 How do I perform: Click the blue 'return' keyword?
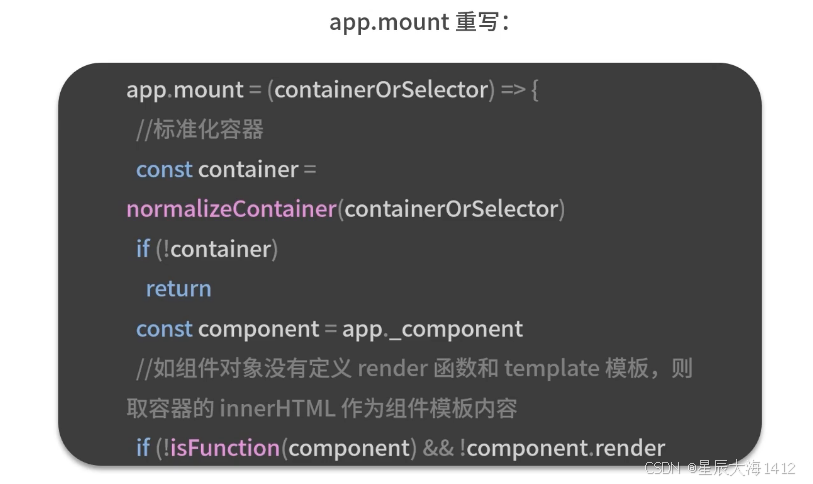tap(178, 289)
